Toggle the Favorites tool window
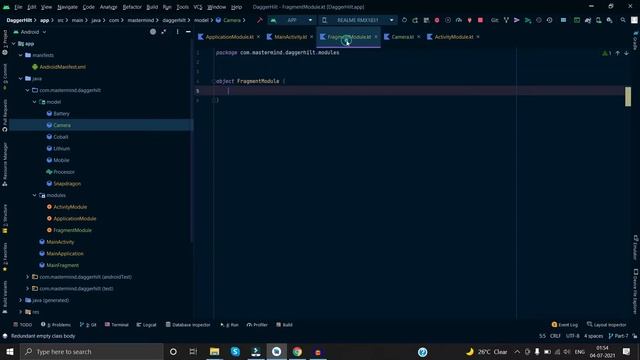640x360 pixels. coord(5,257)
